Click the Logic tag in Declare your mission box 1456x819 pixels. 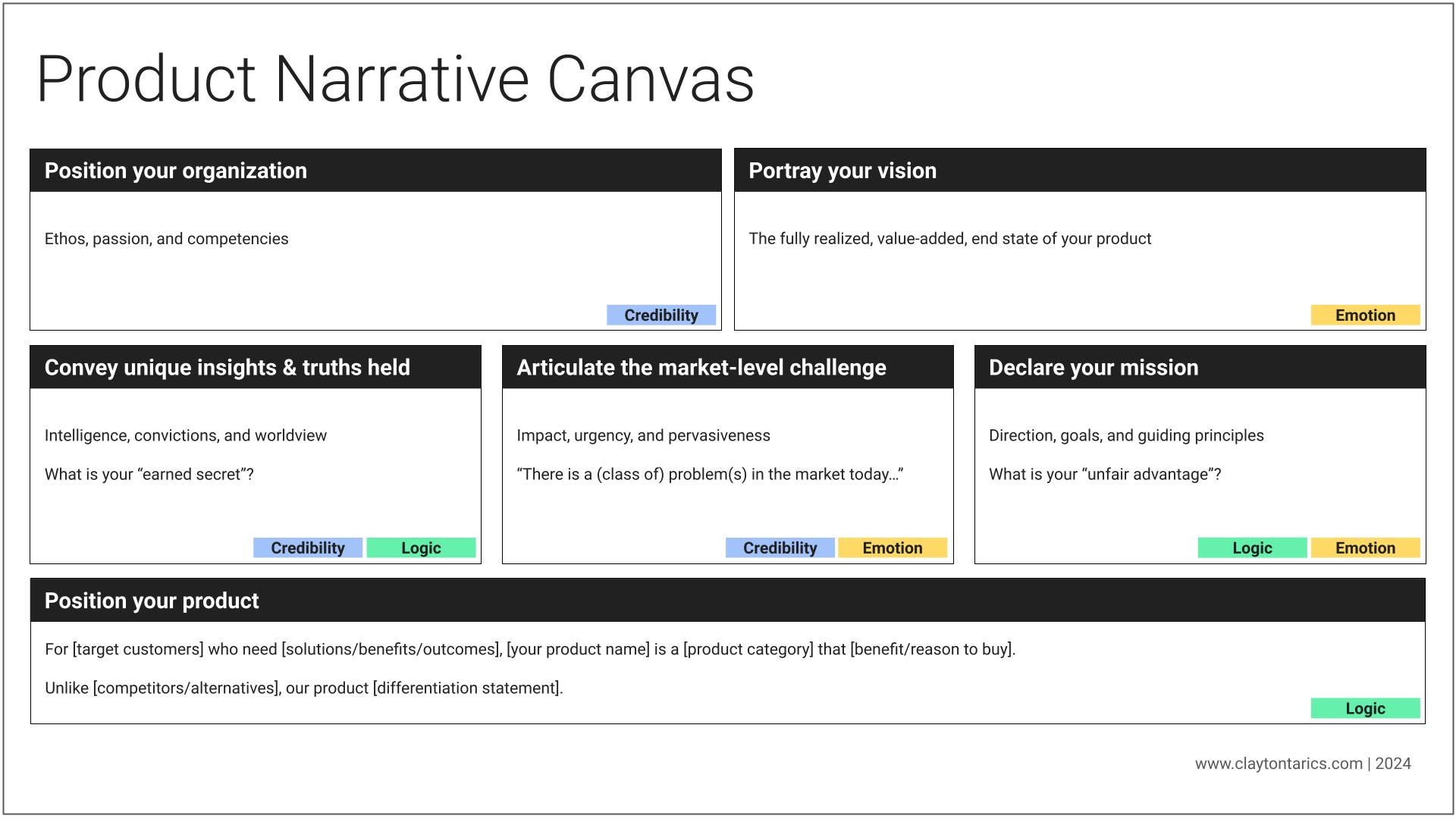pyautogui.click(x=1252, y=548)
